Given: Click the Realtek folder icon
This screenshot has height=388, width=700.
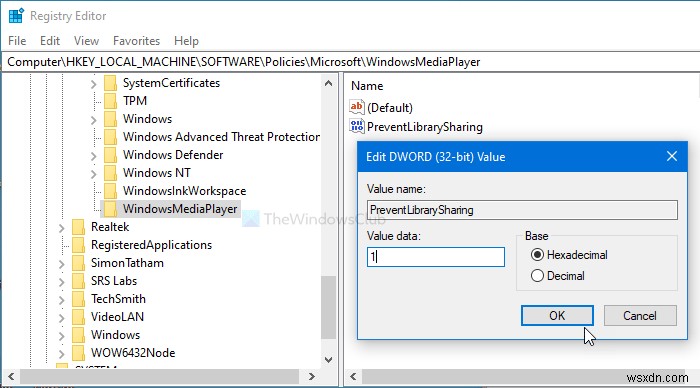Looking at the screenshot, I should (x=78, y=227).
